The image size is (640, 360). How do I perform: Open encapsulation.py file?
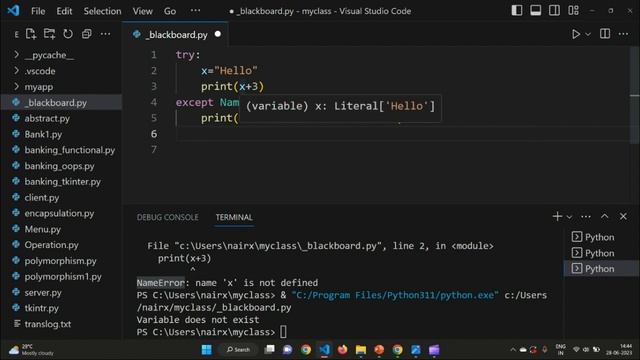click(x=61, y=213)
